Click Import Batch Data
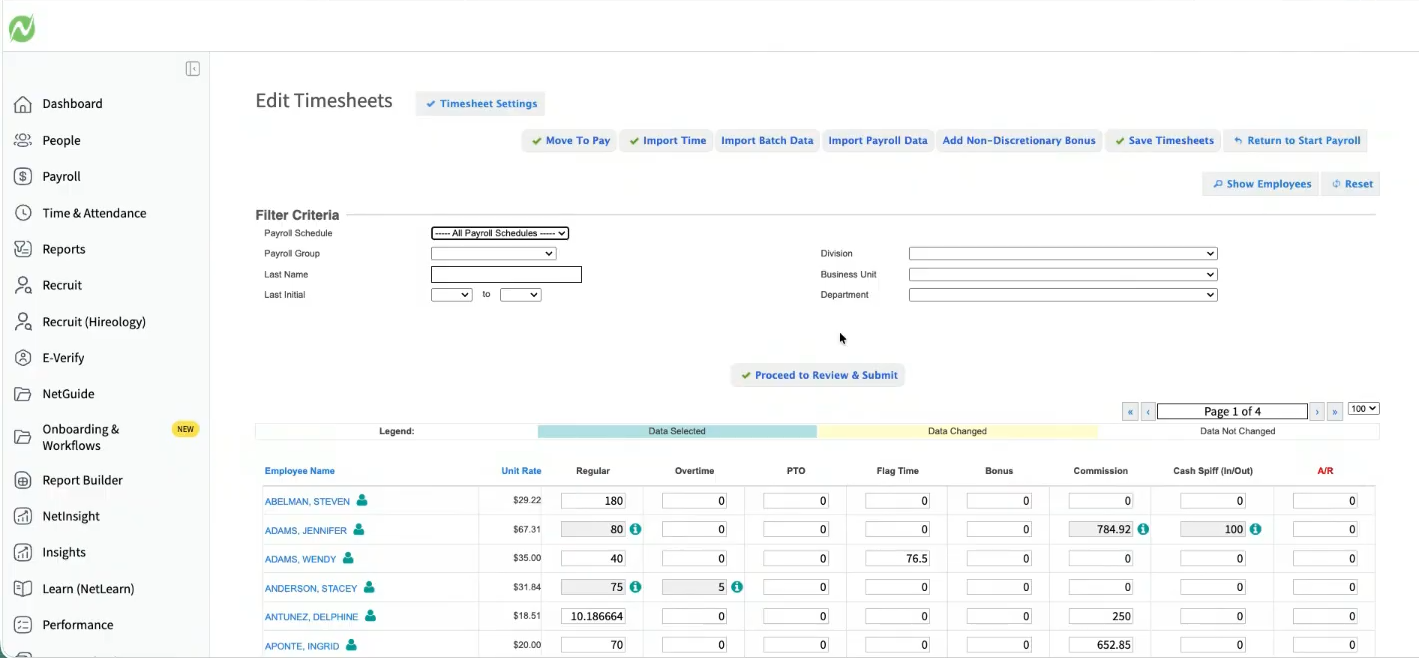 [767, 141]
